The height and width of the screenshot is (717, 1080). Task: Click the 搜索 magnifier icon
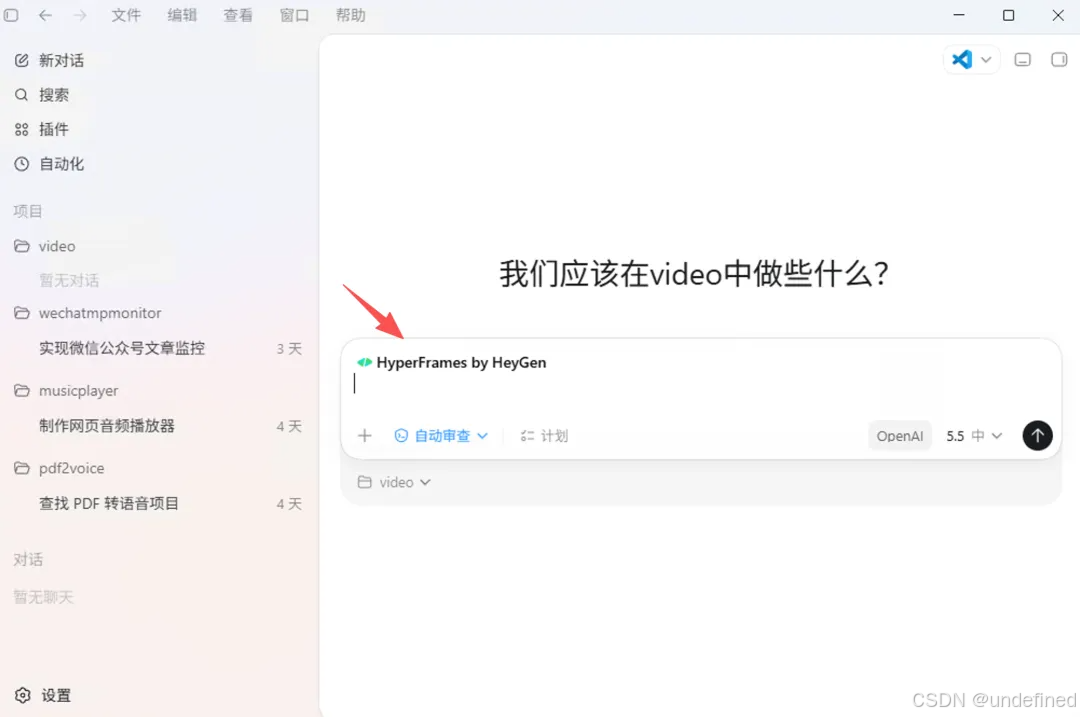22,95
